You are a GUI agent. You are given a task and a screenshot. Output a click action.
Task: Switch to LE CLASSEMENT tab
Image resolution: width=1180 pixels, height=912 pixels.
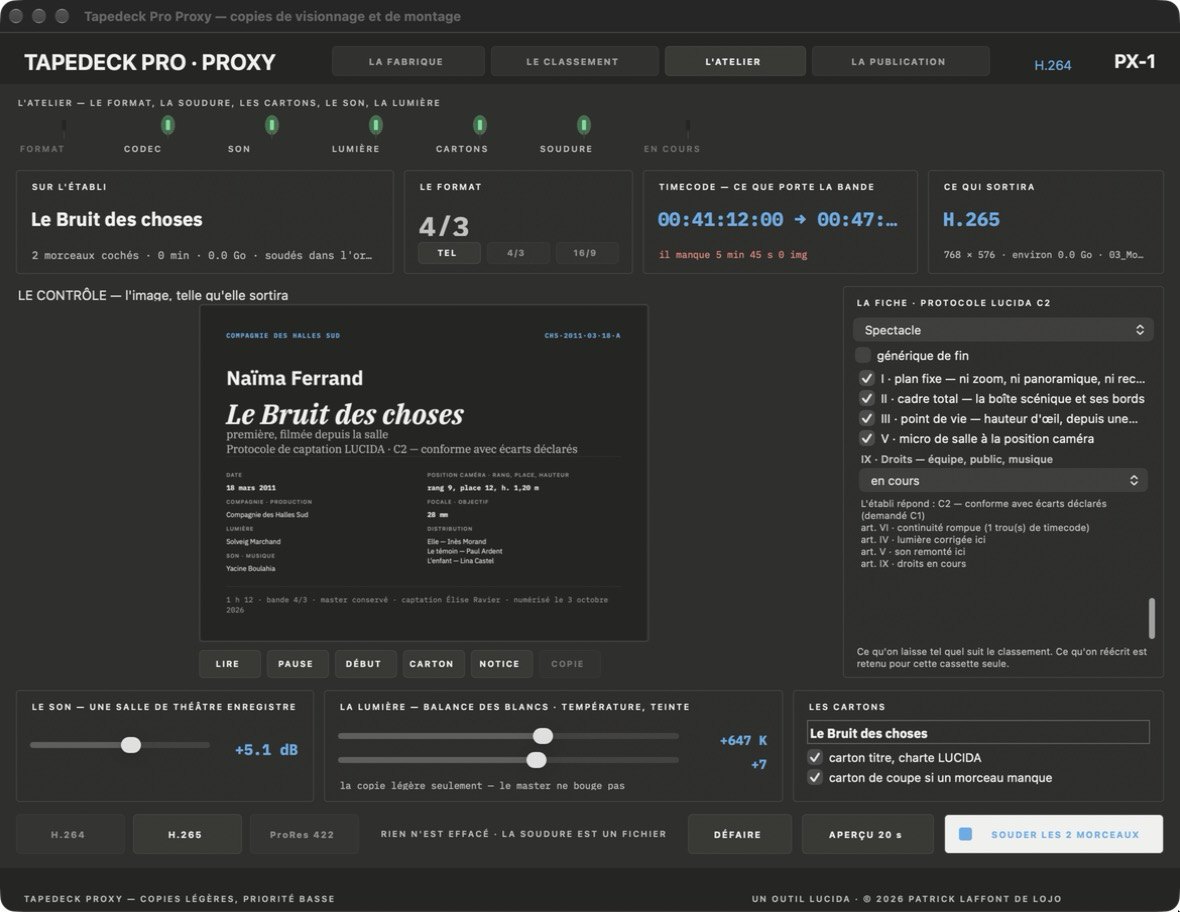coord(573,62)
